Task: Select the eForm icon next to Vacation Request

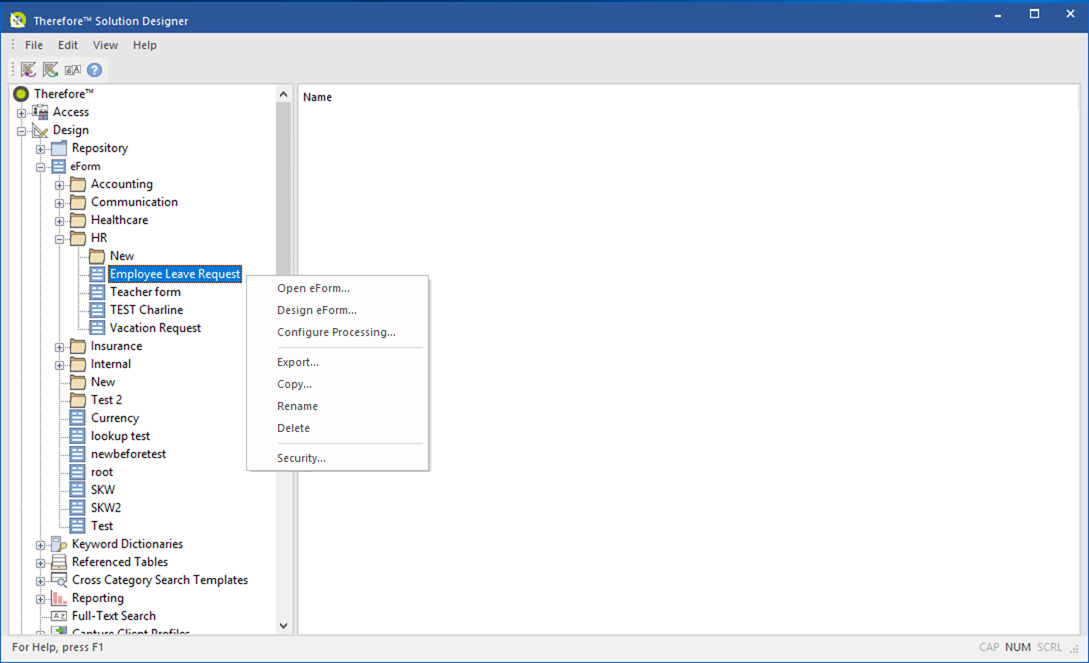Action: click(x=97, y=327)
